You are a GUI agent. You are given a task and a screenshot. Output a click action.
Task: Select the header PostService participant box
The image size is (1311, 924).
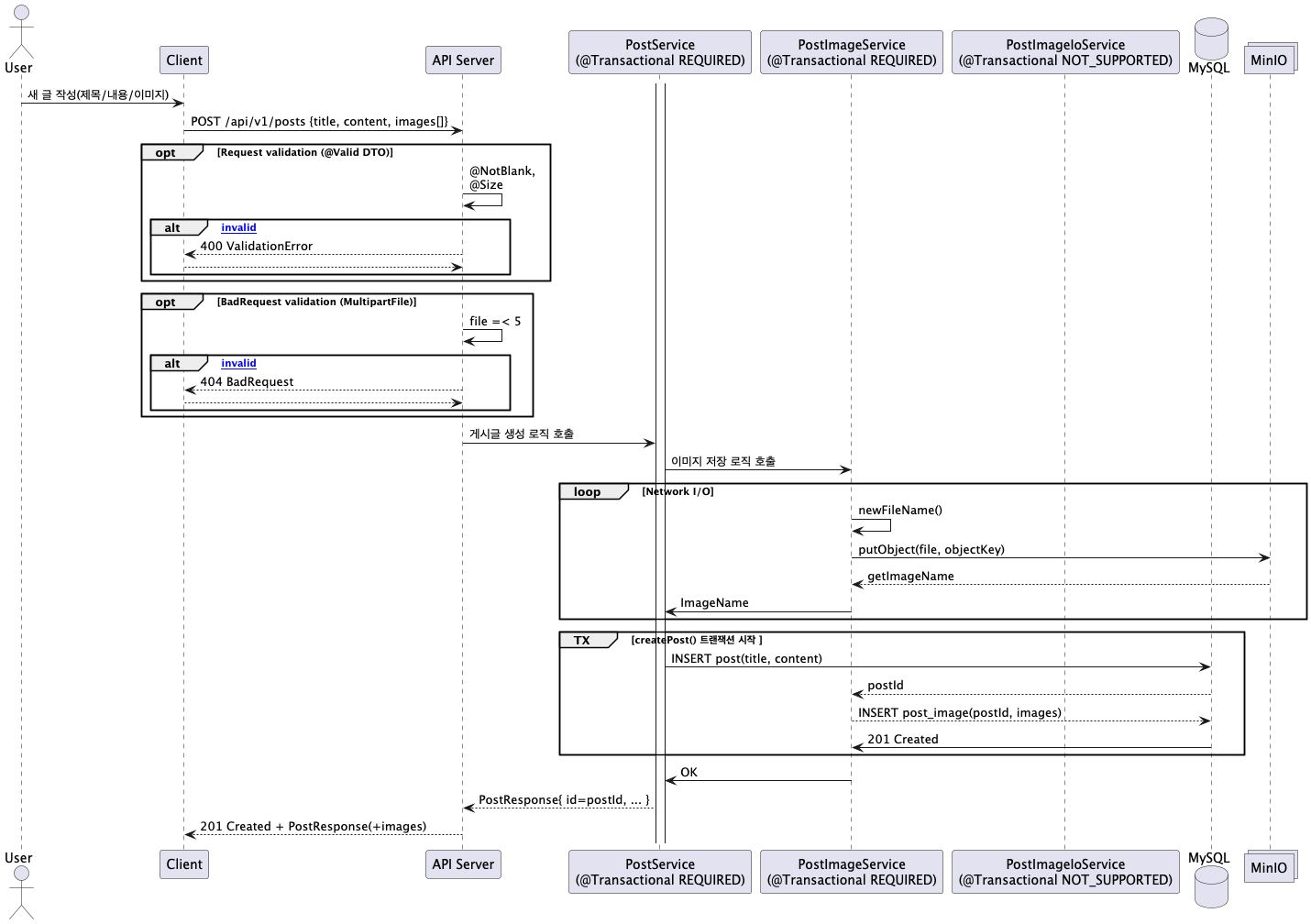click(x=660, y=52)
